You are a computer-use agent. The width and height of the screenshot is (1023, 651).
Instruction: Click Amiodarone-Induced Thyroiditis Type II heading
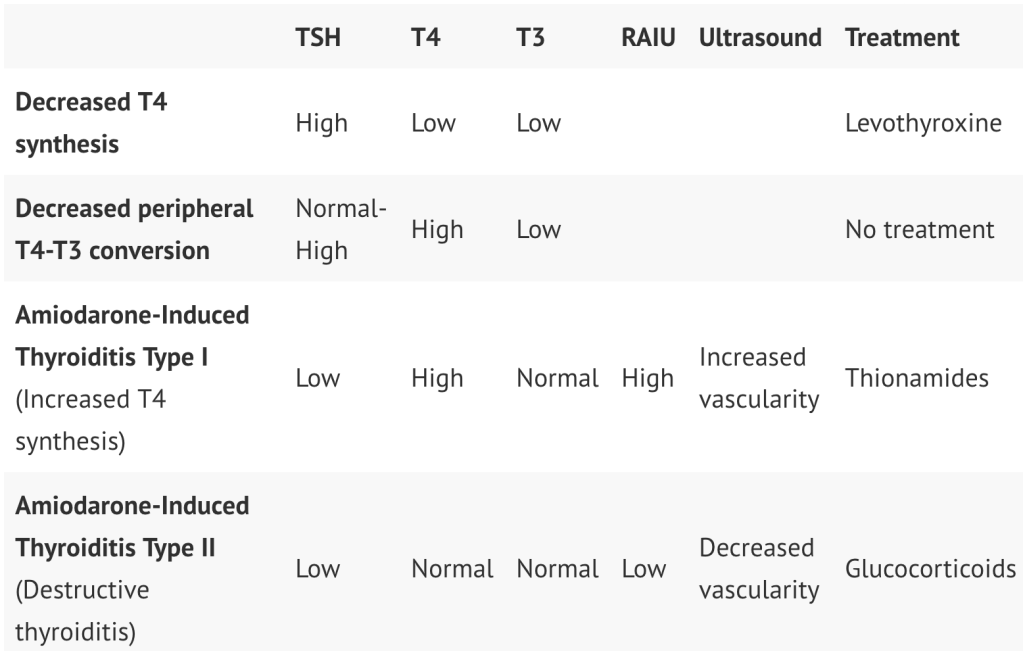[132, 527]
